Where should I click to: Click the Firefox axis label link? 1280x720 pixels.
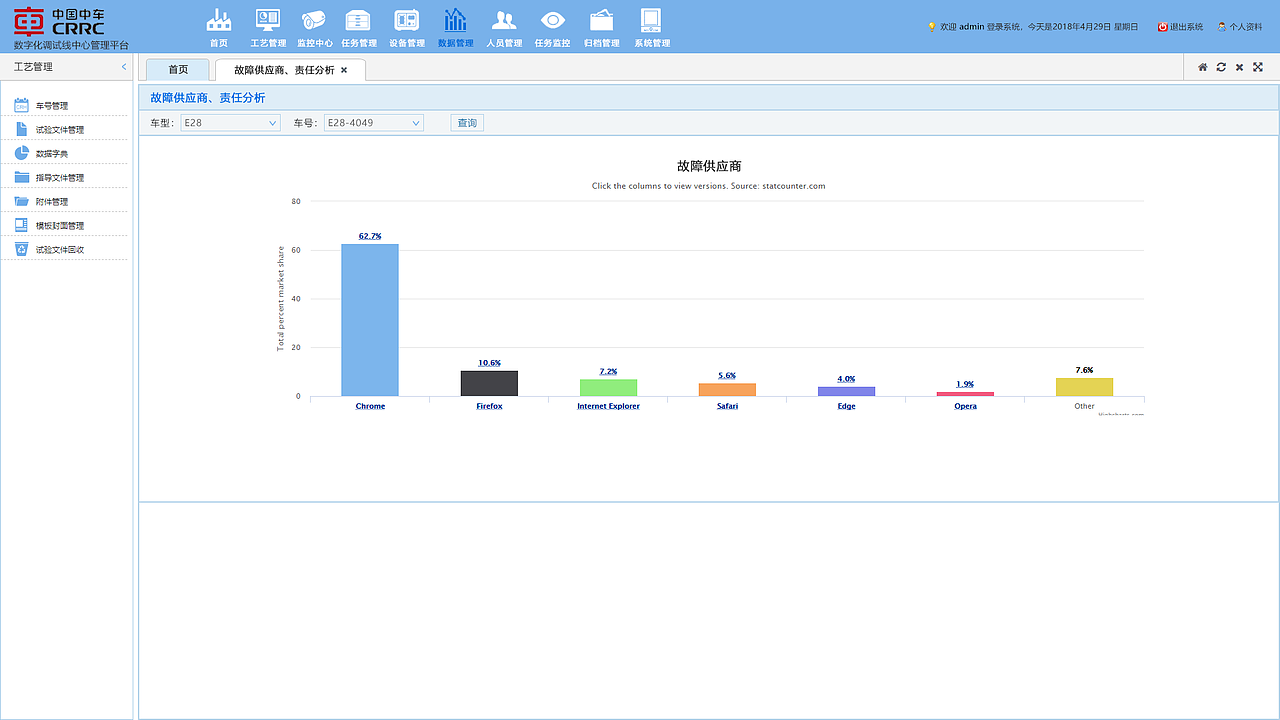(489, 406)
